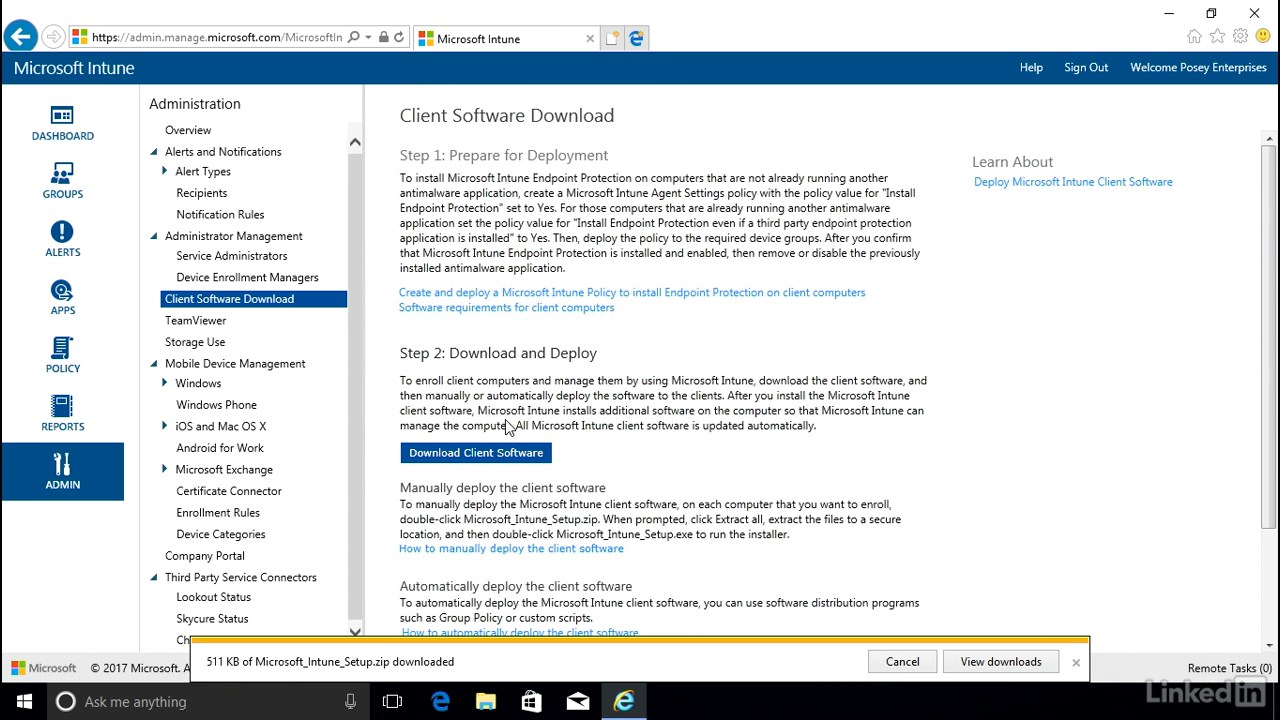The height and width of the screenshot is (720, 1280).
Task: Collapse the Administrator Management node
Action: [x=154, y=236]
